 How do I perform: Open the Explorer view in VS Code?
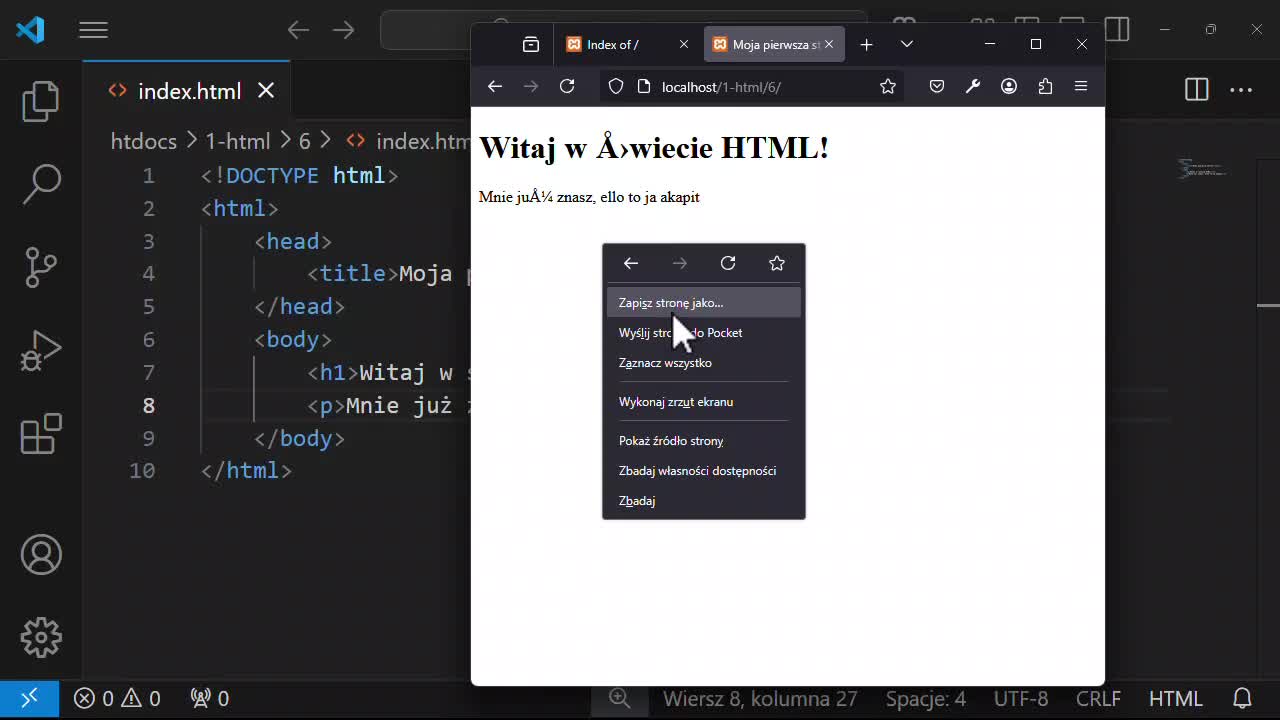pyautogui.click(x=41, y=101)
